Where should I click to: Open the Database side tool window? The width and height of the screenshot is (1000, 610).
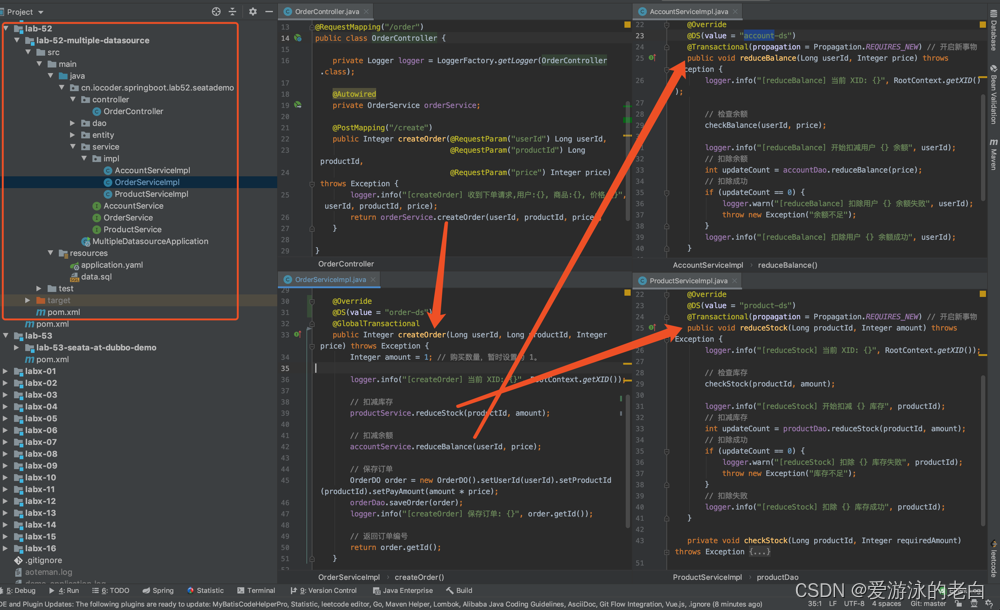994,31
